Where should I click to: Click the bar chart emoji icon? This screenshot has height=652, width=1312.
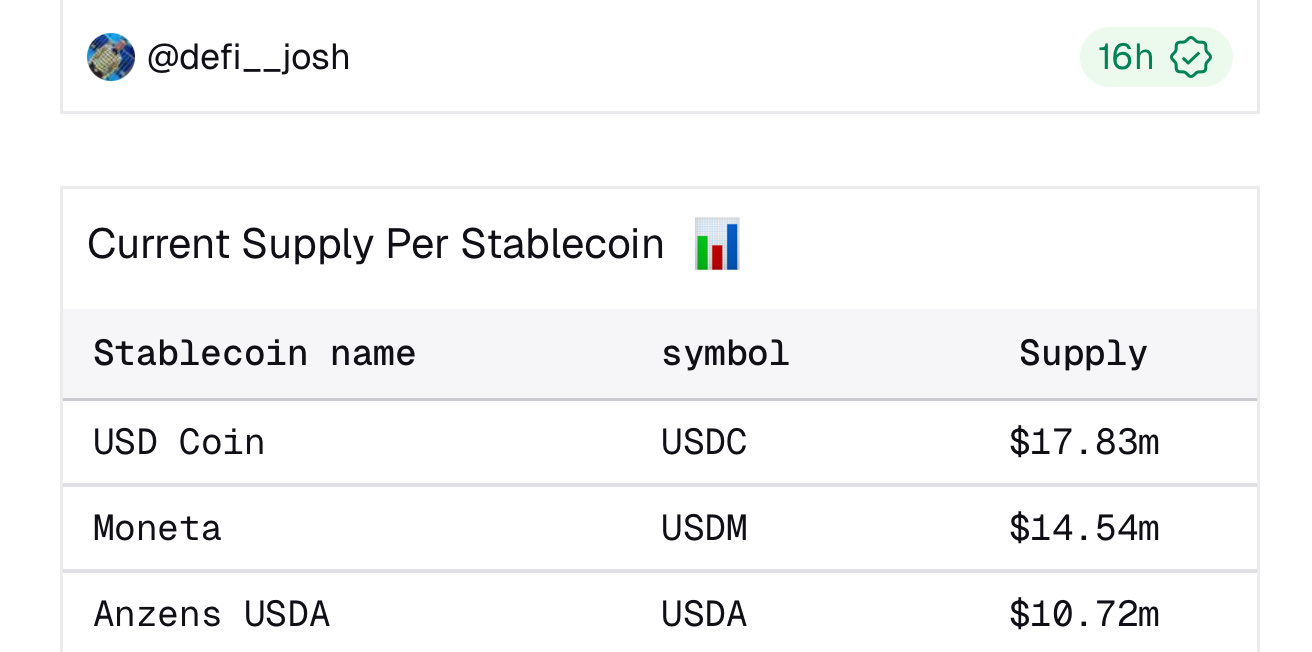[x=717, y=245]
